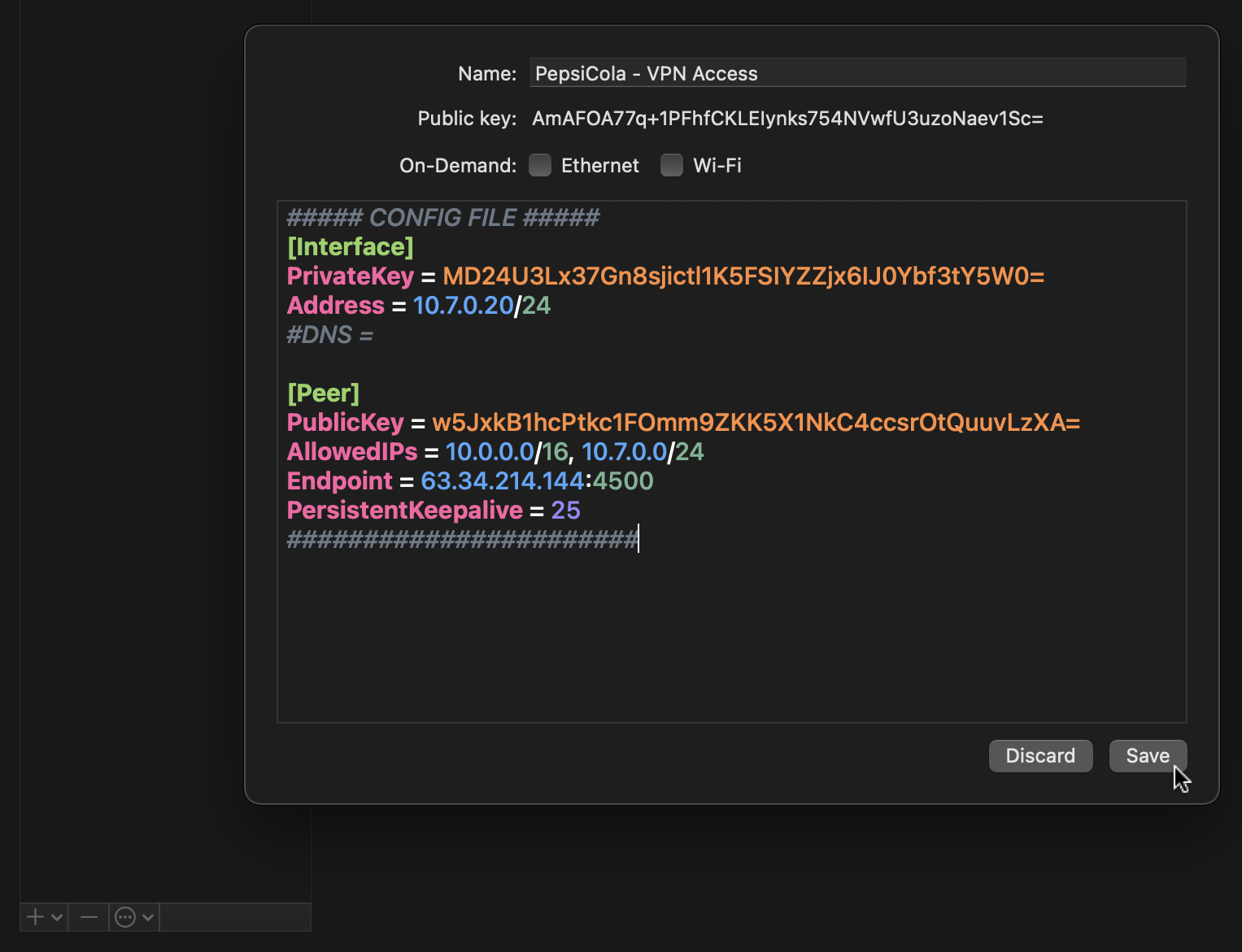1242x952 pixels.
Task: Click the minus icon to remove the tunnel
Action: [89, 917]
